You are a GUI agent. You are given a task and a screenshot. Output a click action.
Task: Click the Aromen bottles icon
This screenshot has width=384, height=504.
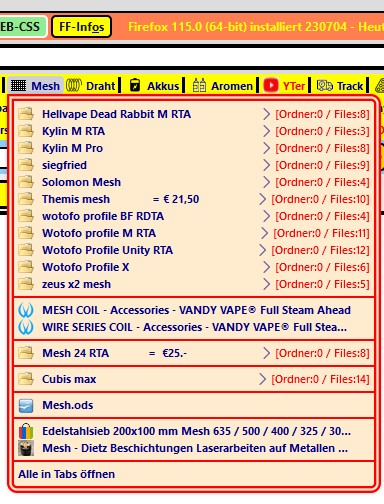click(x=199, y=85)
